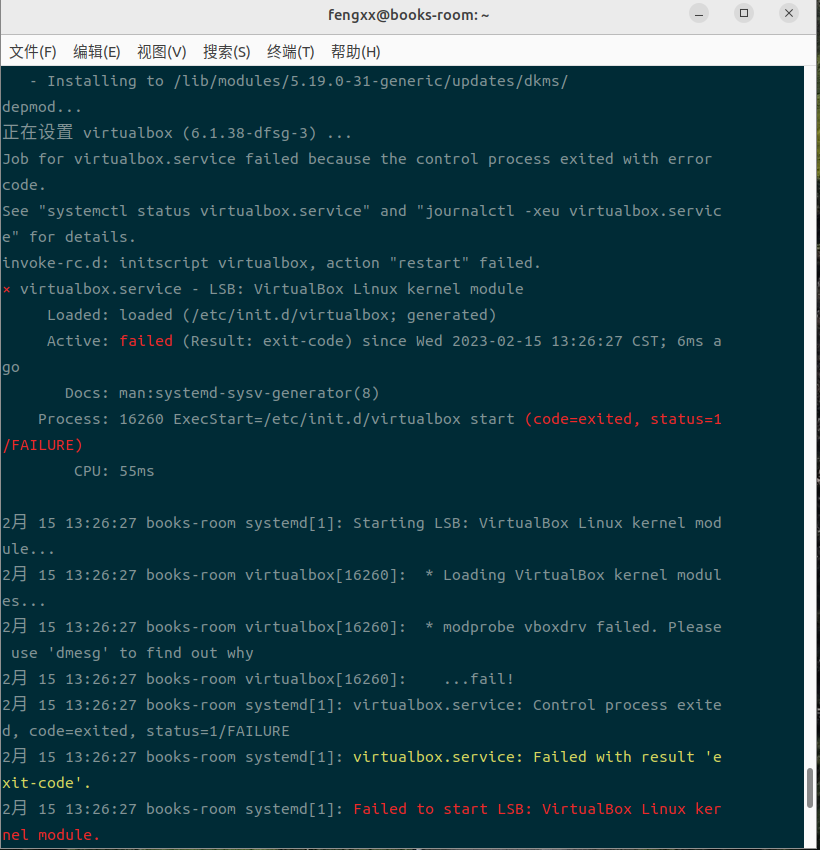820x850 pixels.
Task: Click text '正在设置 virtualbox (6.1.38-dfsg-3)'
Action: [159, 133]
